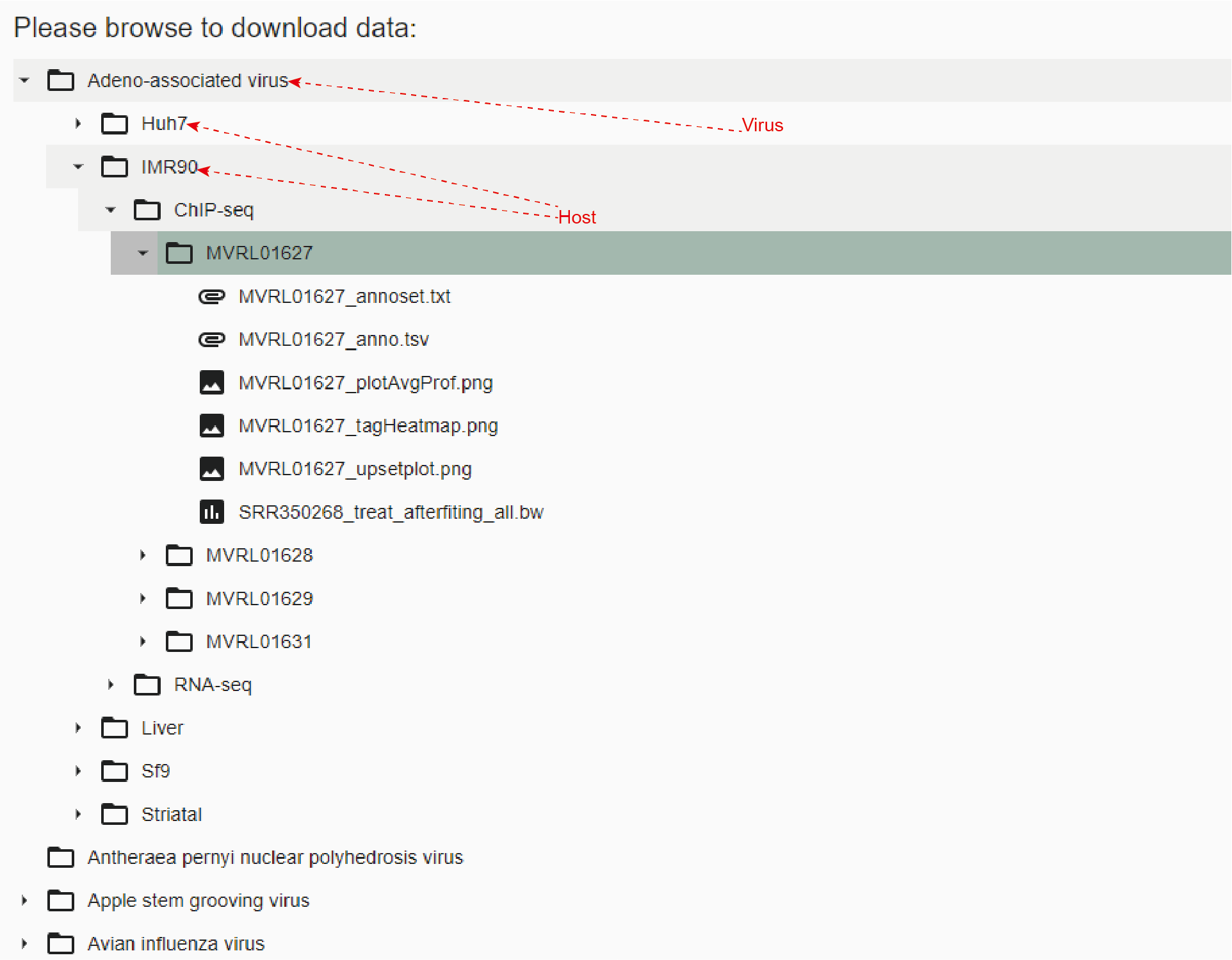
Task: Select the image icon beside MVRL01627_plotAvgProf.png
Action: click(x=212, y=382)
